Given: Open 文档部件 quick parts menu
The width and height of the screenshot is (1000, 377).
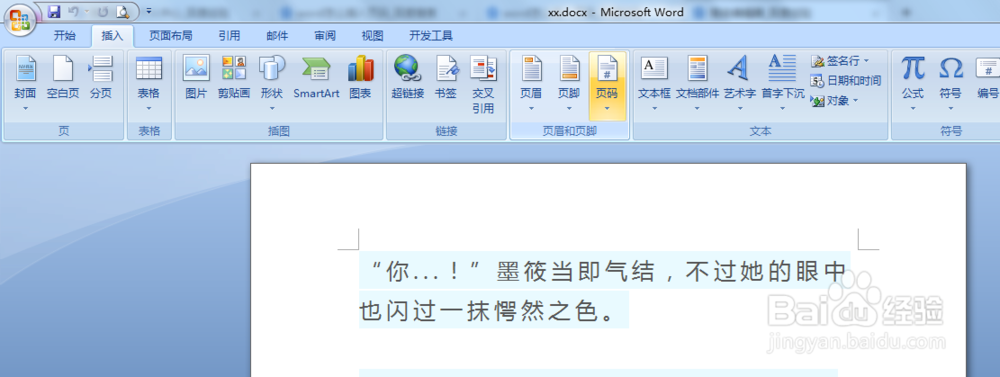Looking at the screenshot, I should (x=697, y=83).
